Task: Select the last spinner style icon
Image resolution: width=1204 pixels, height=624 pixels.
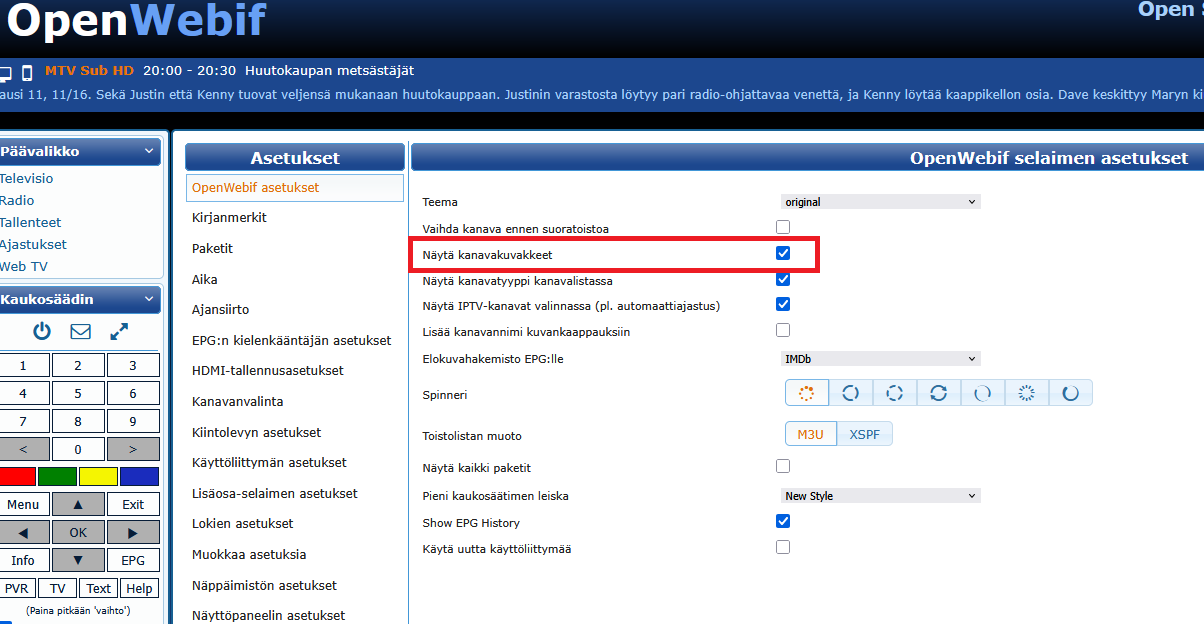Action: (1070, 393)
